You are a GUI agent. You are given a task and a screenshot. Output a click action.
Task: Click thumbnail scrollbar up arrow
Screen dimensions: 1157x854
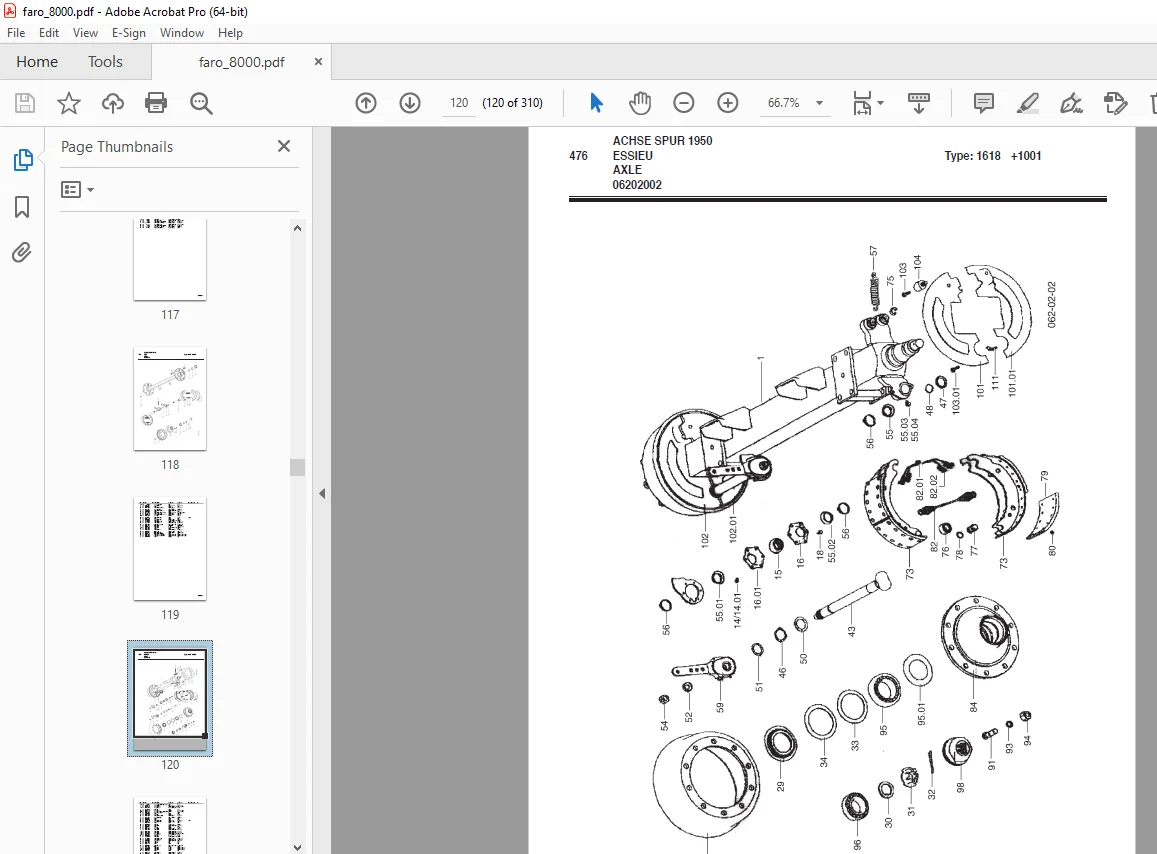click(297, 228)
